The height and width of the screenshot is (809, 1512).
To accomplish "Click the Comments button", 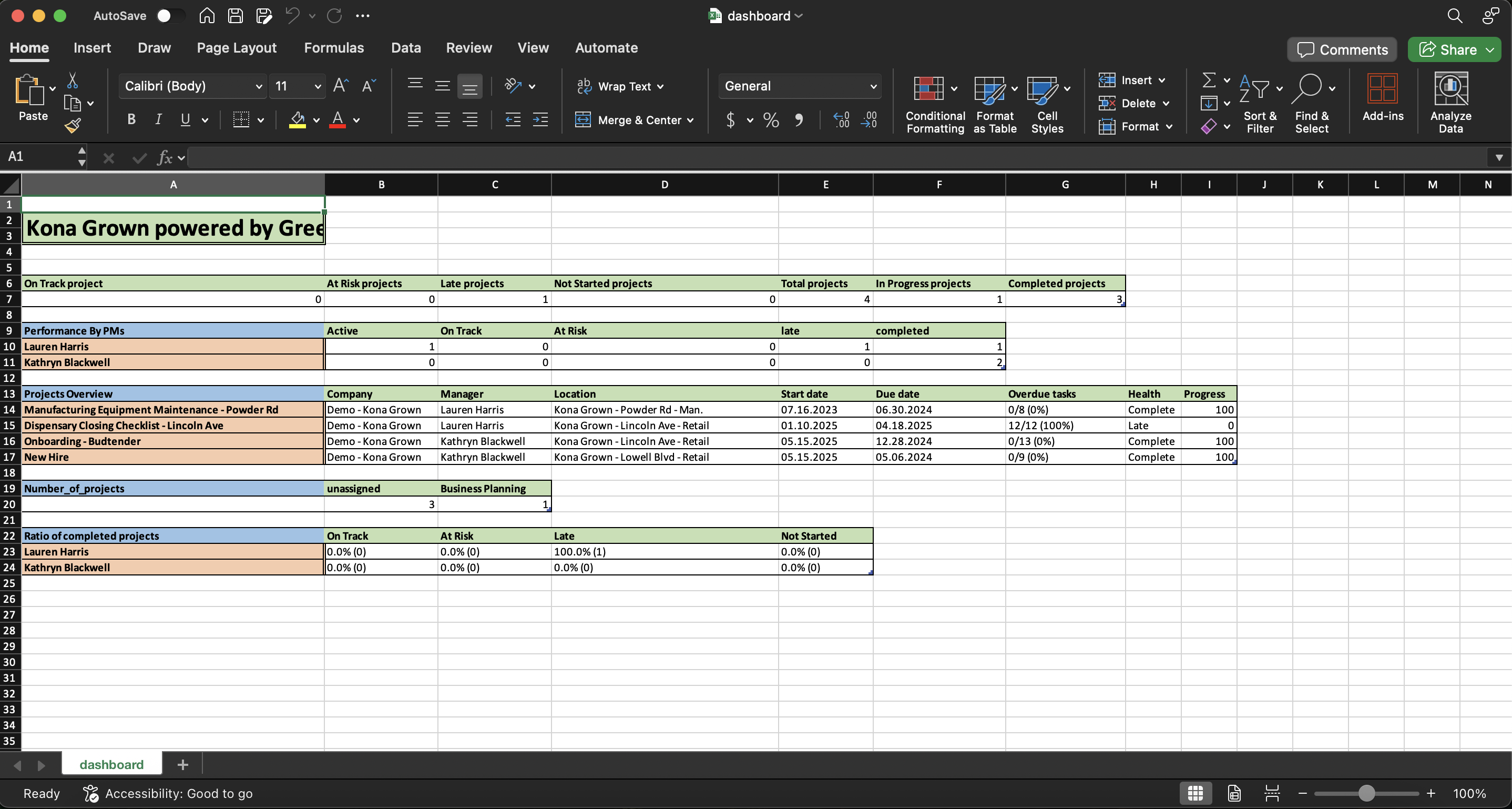I will 1341,50.
